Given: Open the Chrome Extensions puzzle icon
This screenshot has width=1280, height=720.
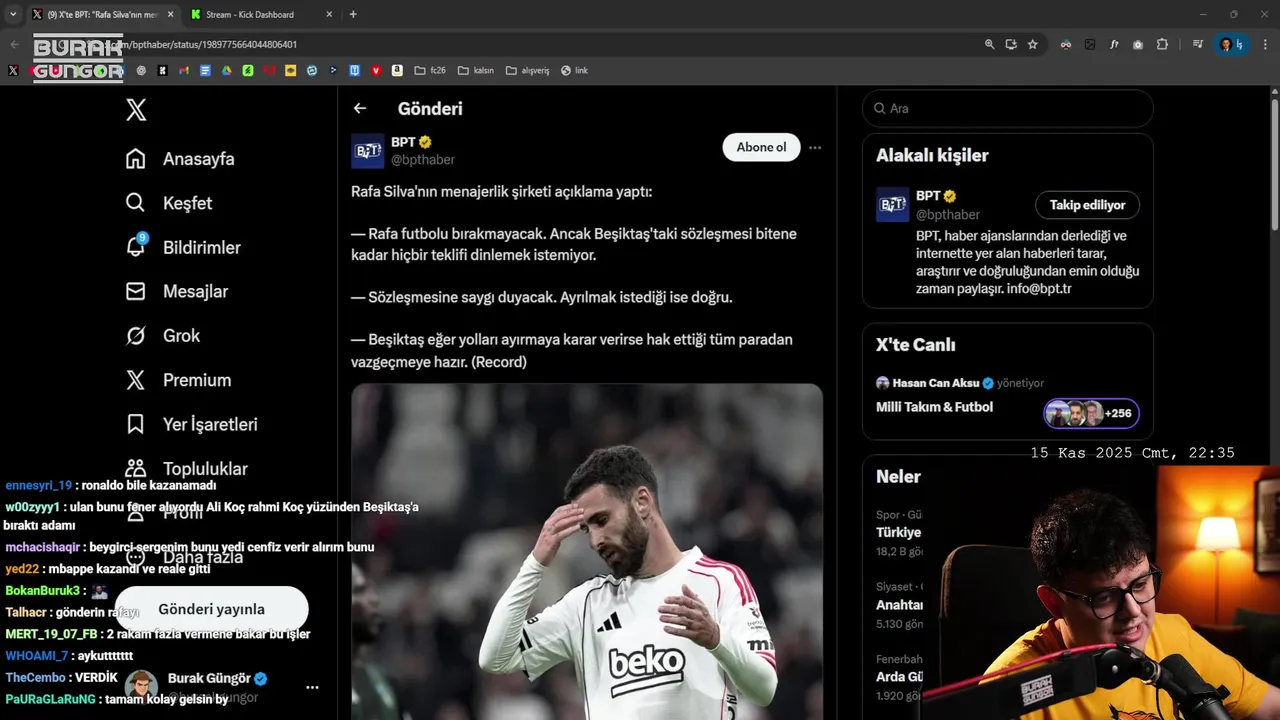Looking at the screenshot, I should tap(1162, 44).
